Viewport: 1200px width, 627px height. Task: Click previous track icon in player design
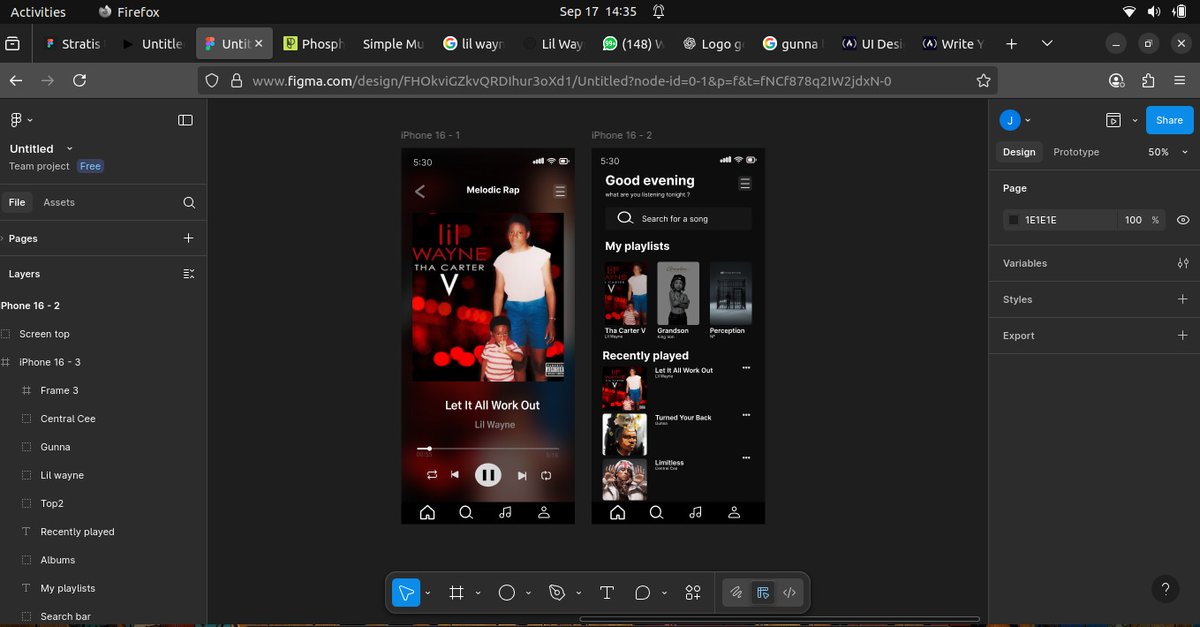(x=455, y=476)
